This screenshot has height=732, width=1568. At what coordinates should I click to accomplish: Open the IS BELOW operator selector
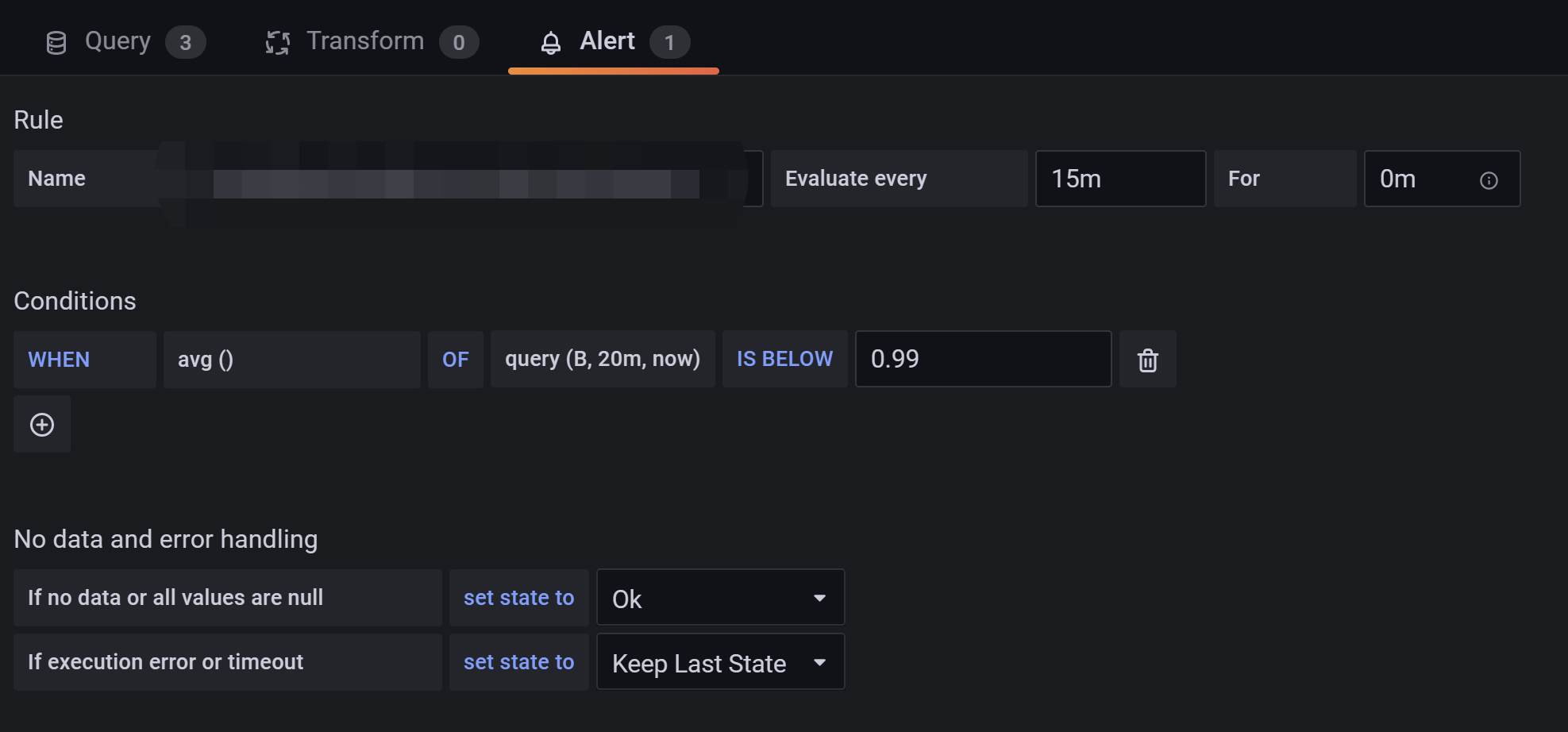click(x=784, y=359)
